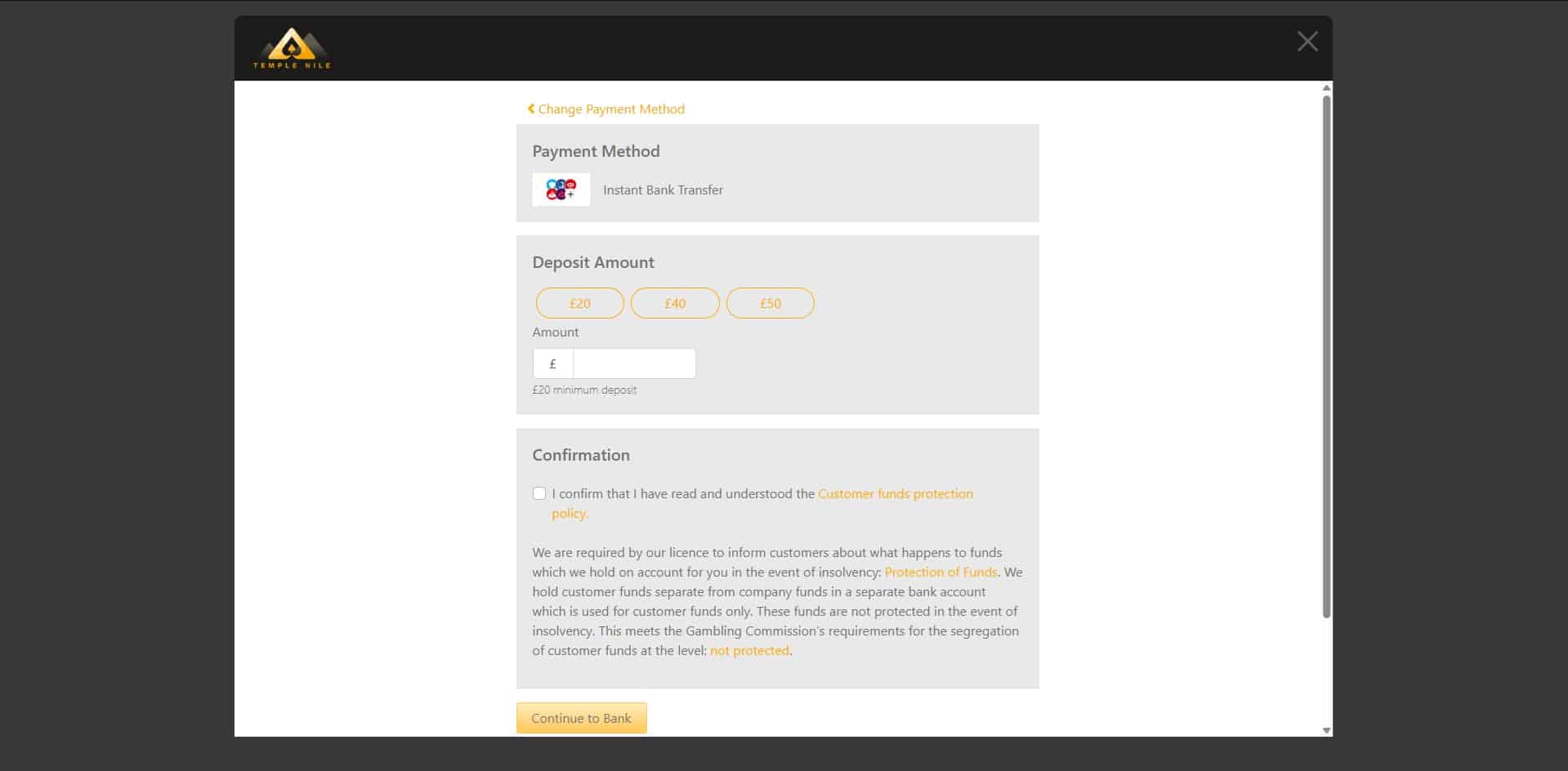
Task: Click the Instant Bank Transfer logo icon
Action: tap(561, 189)
